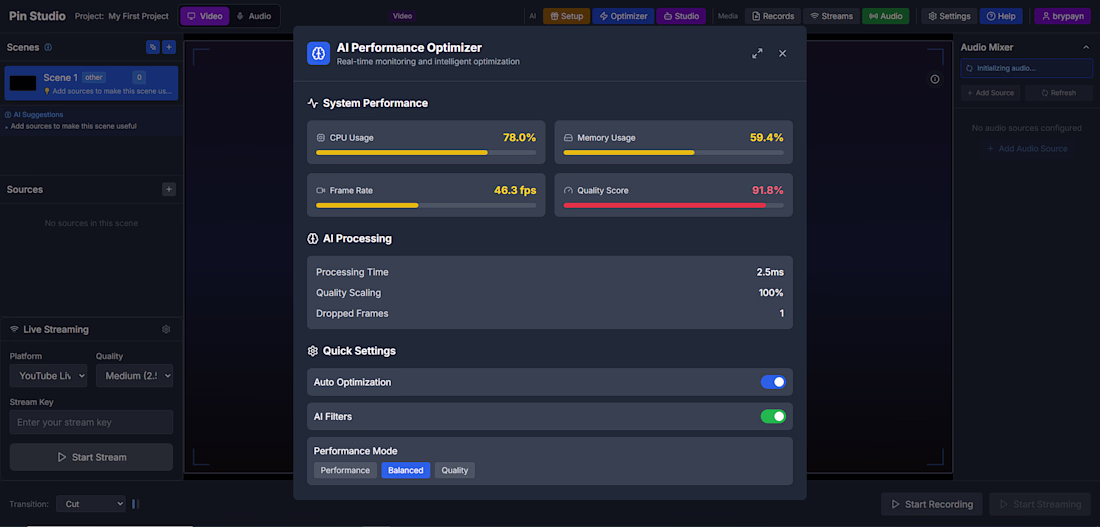Click the preview info circle icon
Image resolution: width=1100 pixels, height=527 pixels.
point(935,79)
